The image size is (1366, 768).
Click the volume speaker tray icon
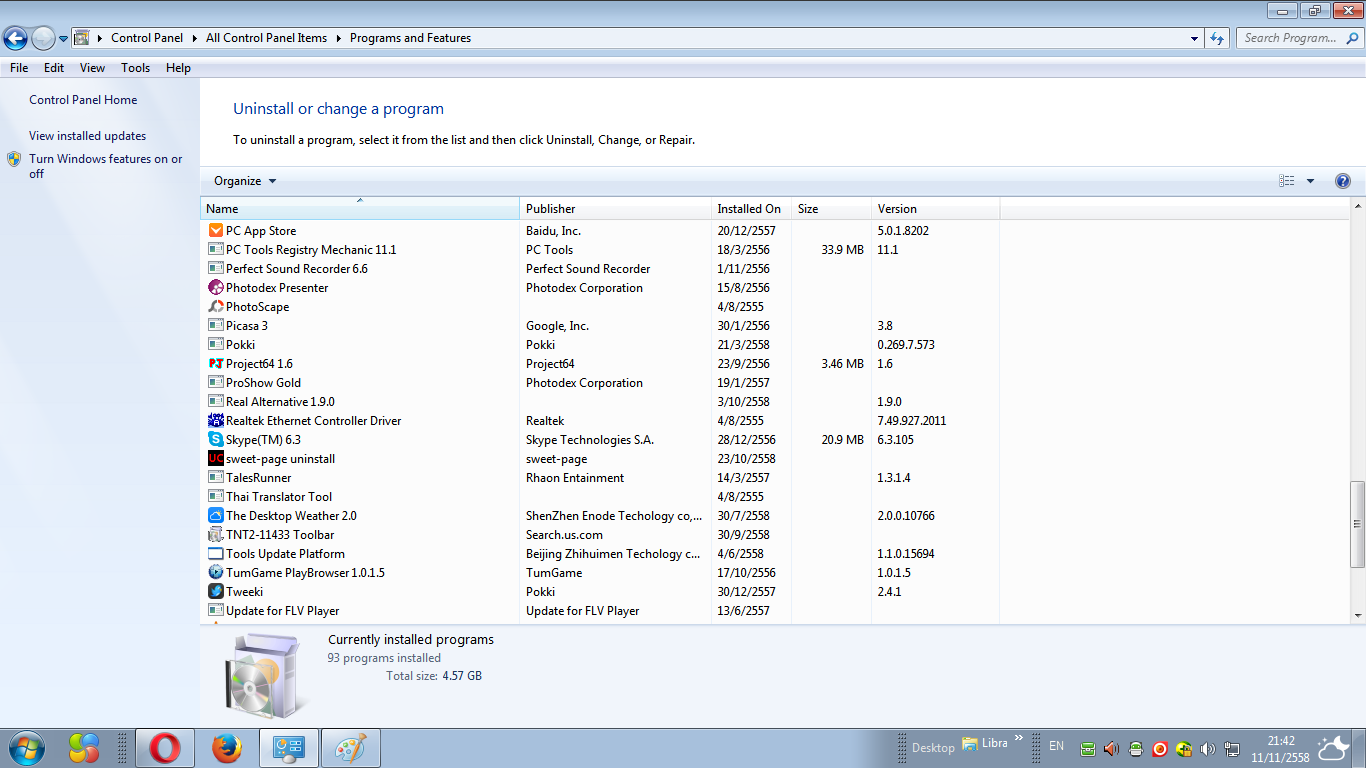tap(1208, 748)
